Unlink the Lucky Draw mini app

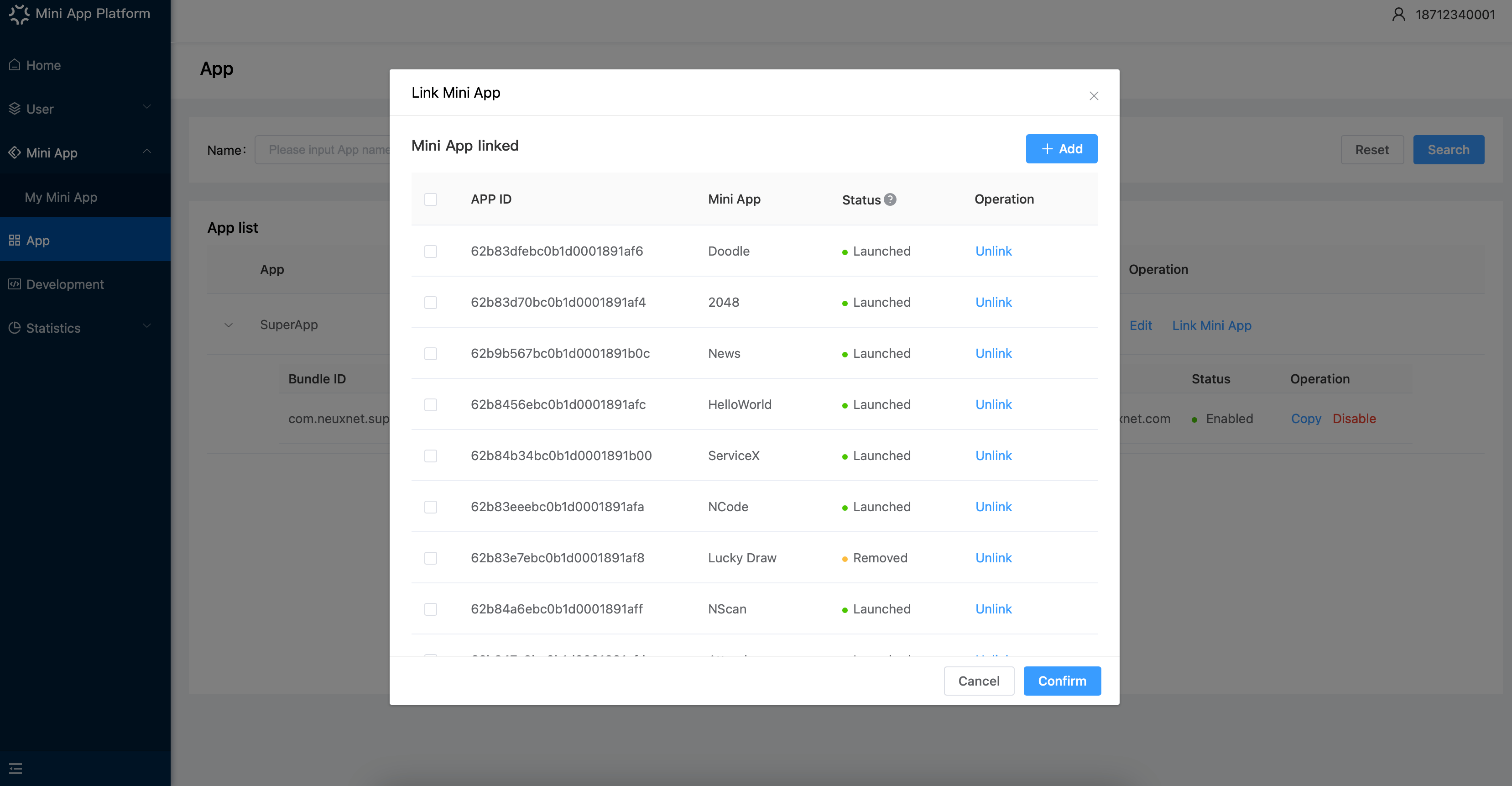click(993, 558)
